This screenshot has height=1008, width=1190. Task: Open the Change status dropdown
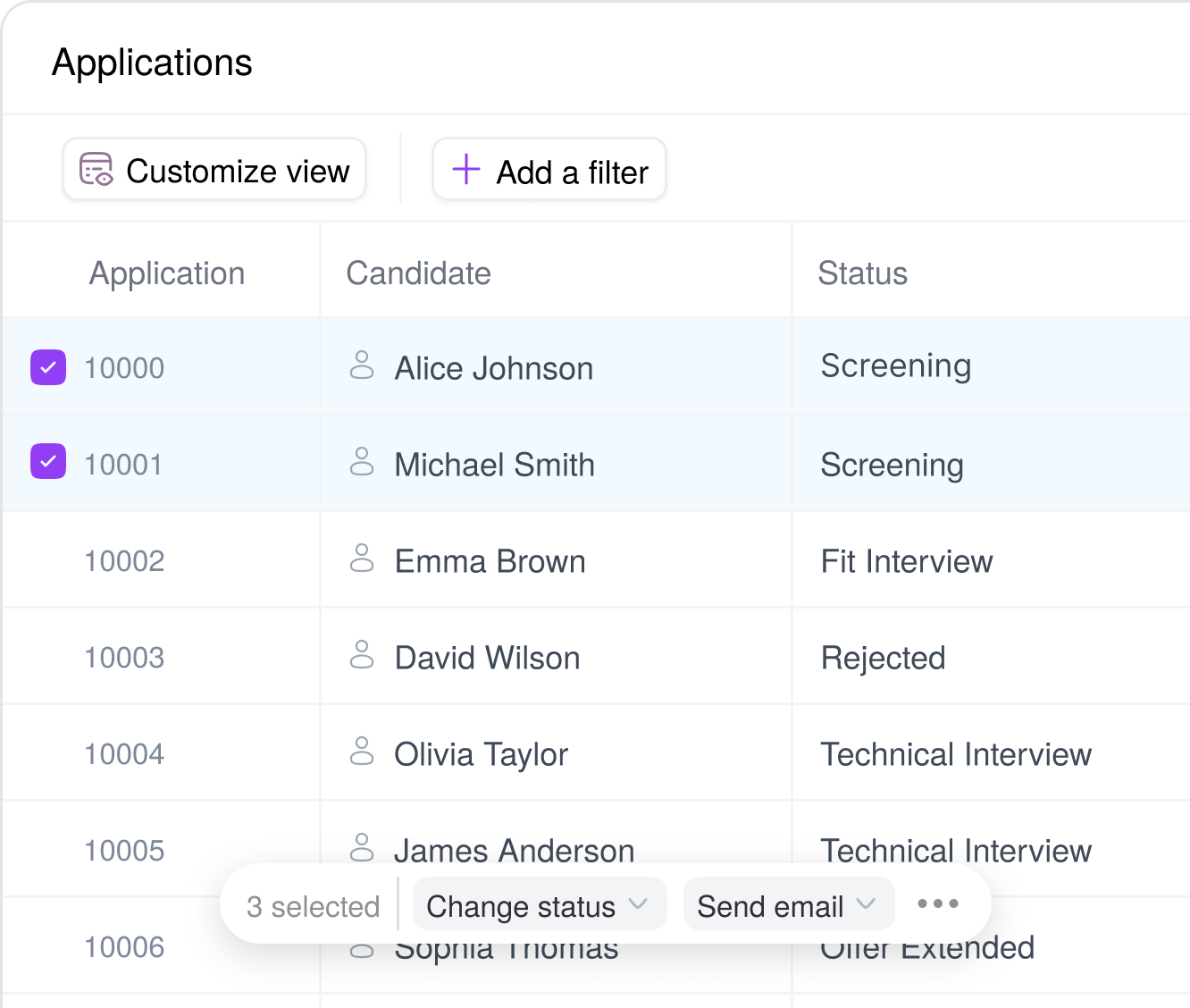(x=538, y=906)
